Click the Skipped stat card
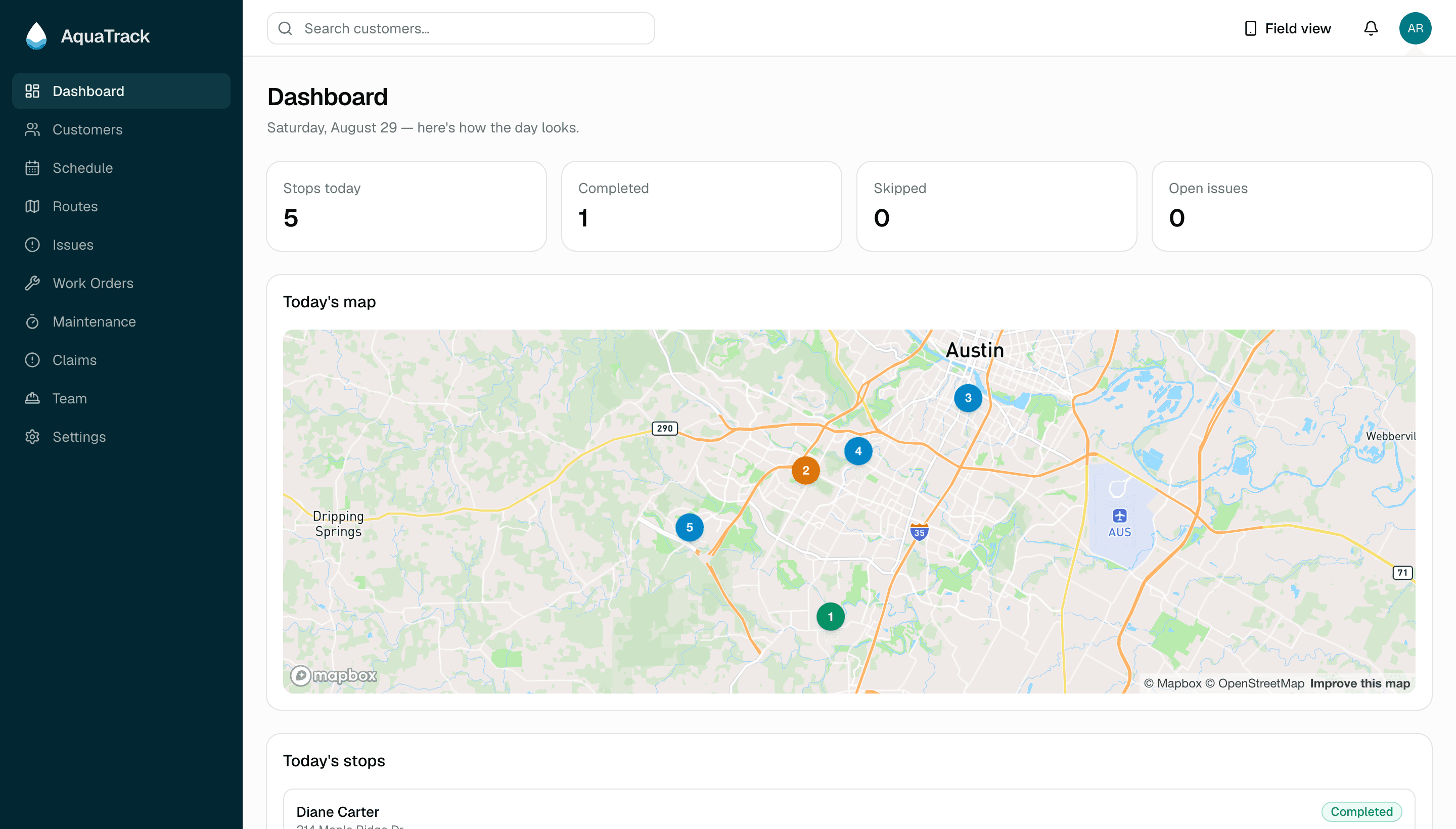 click(x=996, y=206)
